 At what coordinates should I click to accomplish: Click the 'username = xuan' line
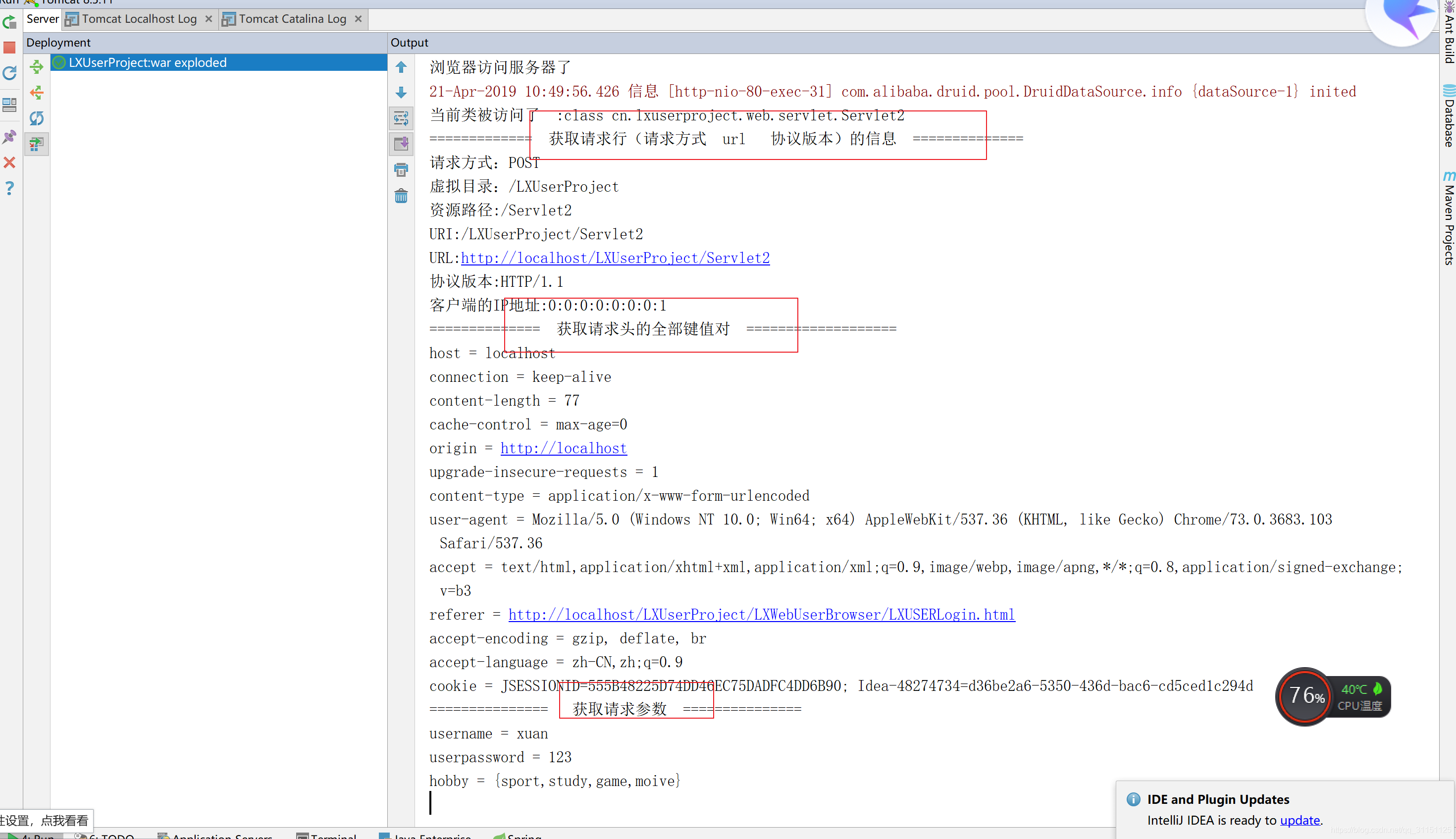[x=489, y=734]
